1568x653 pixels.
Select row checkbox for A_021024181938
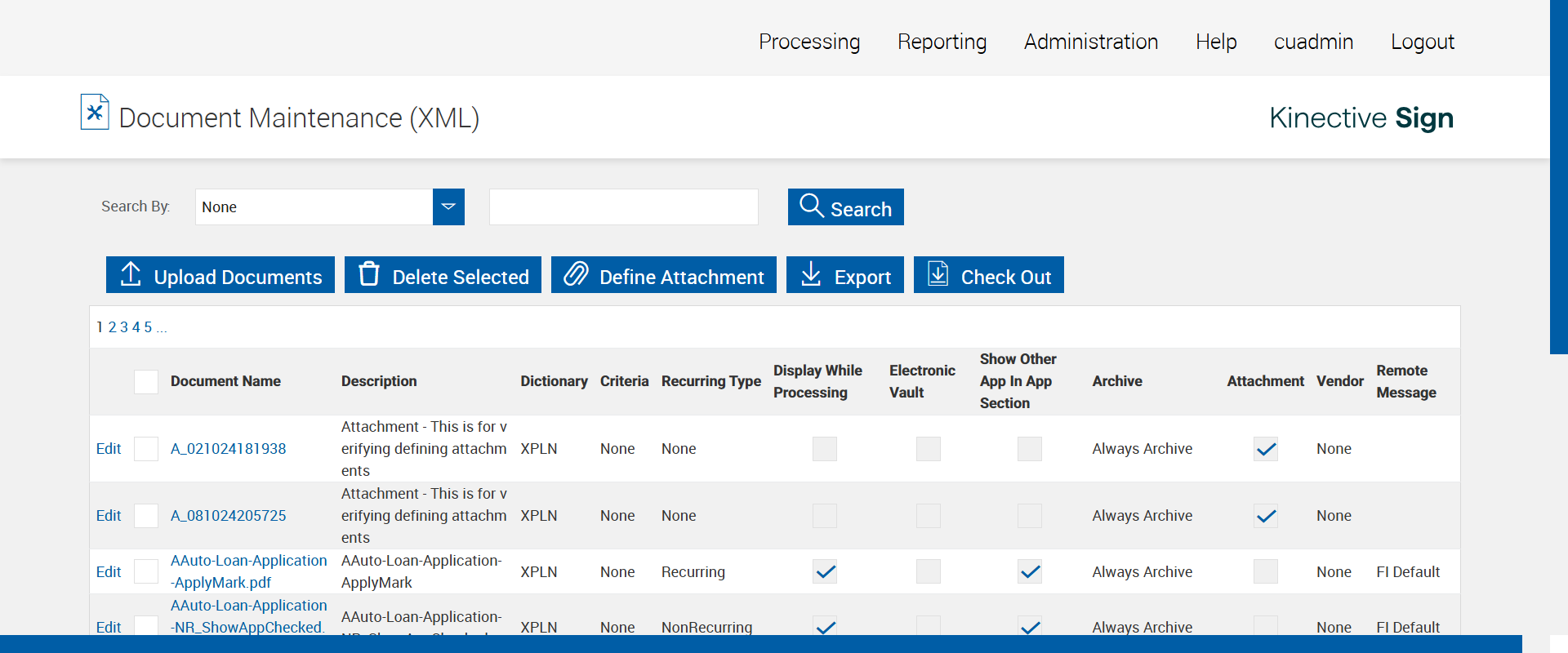tap(146, 449)
